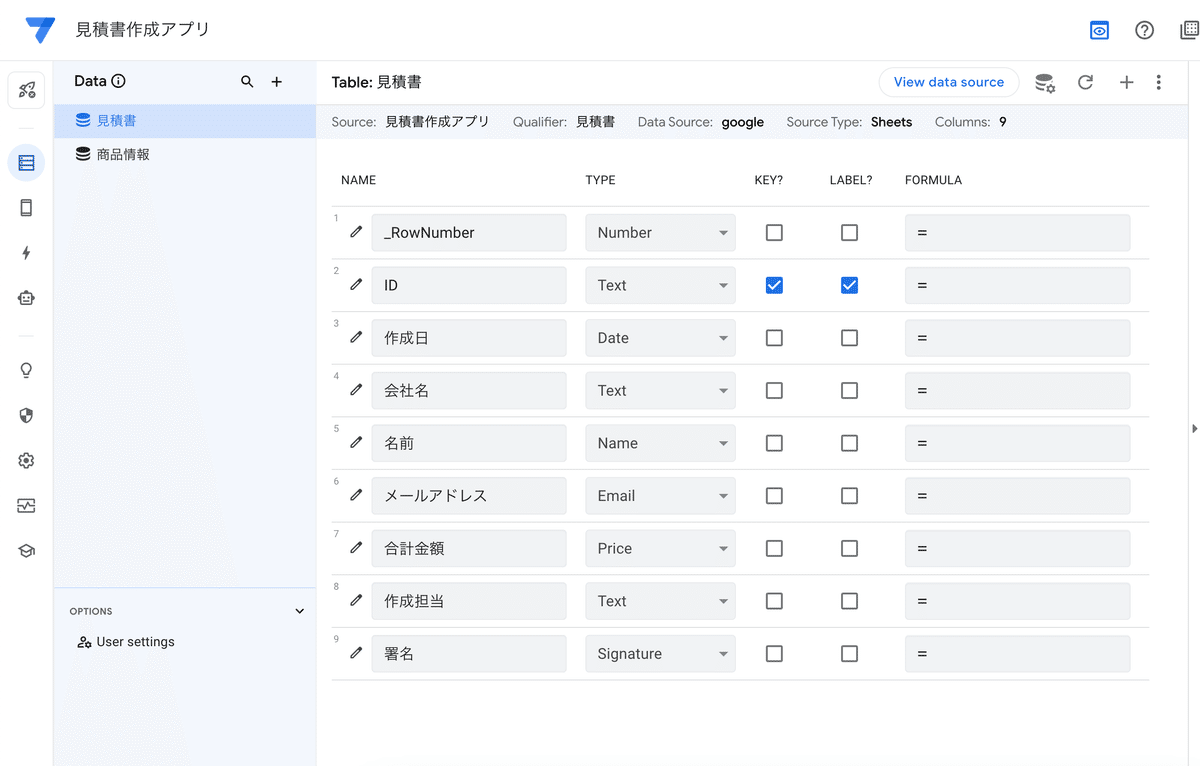Image resolution: width=1200 pixels, height=766 pixels.
Task: Collapse the OPTIONS section chevron
Action: click(x=299, y=611)
